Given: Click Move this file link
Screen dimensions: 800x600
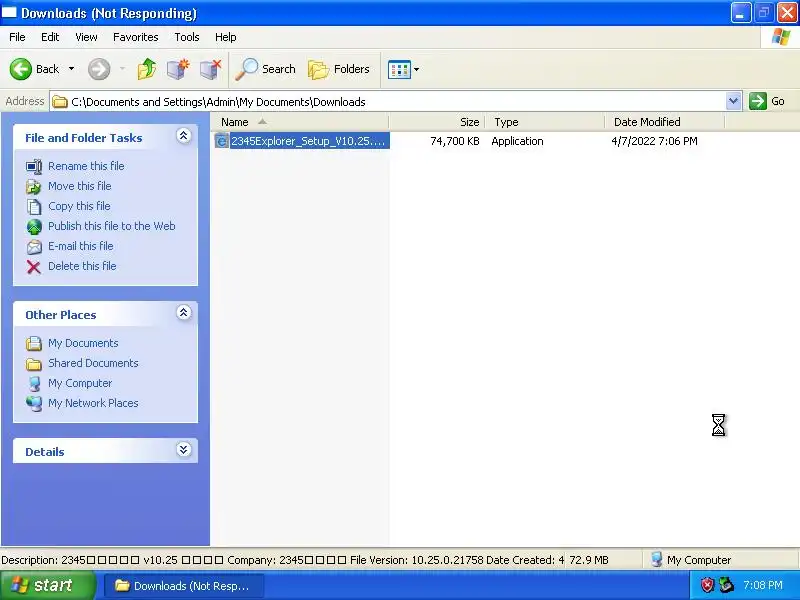Looking at the screenshot, I should 80,186.
